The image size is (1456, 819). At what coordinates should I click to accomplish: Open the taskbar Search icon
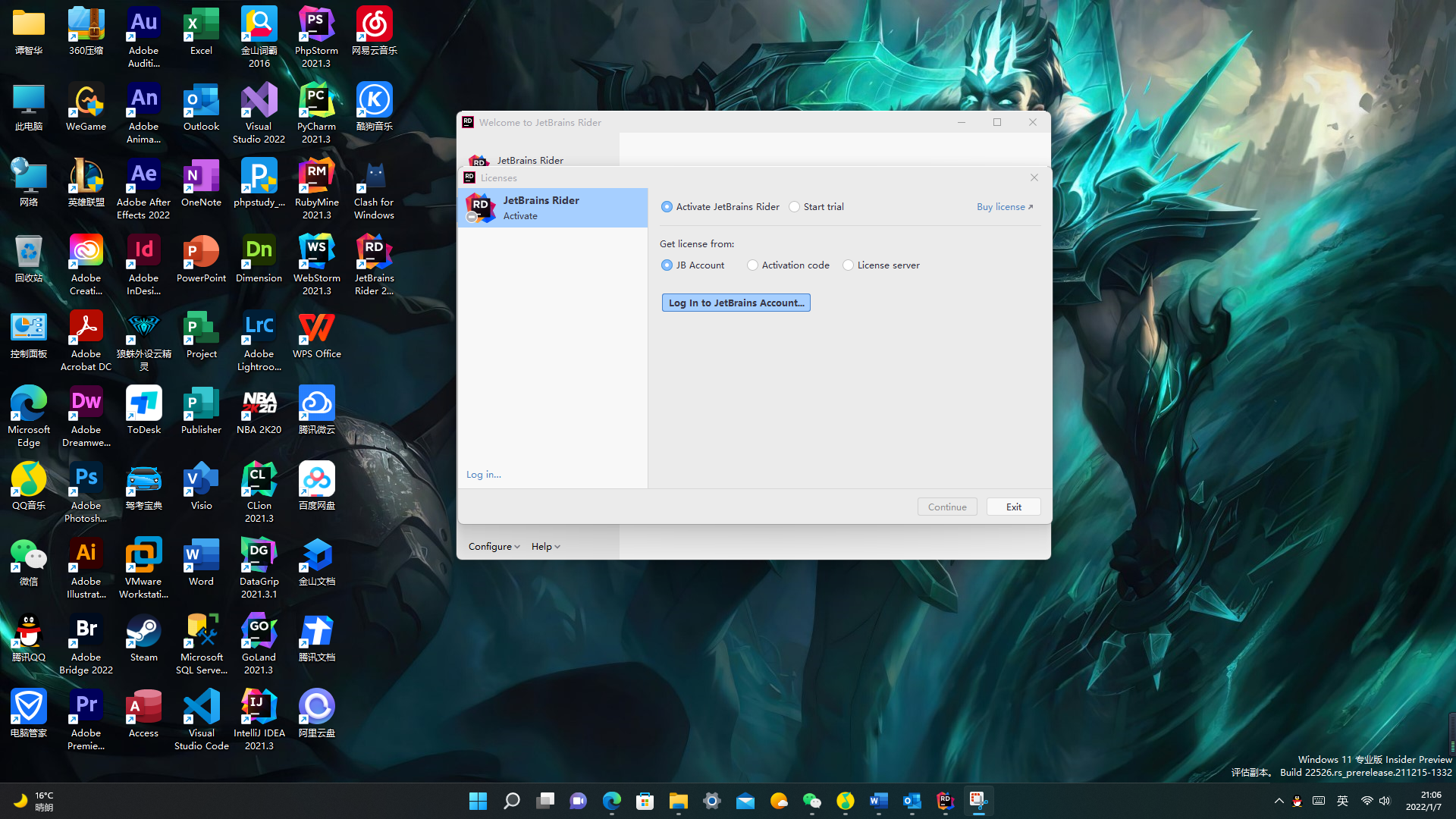point(512,801)
